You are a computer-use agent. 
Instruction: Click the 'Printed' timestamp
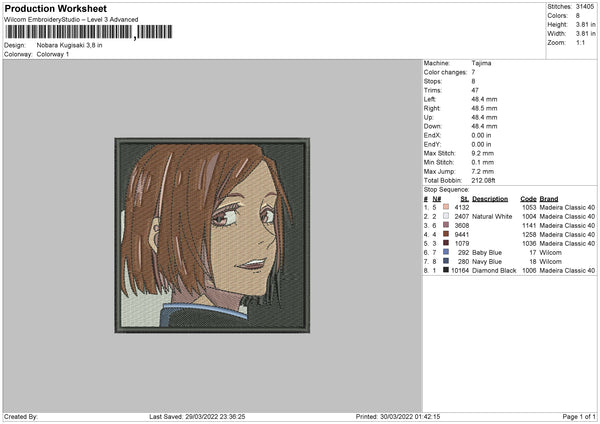click(x=398, y=416)
